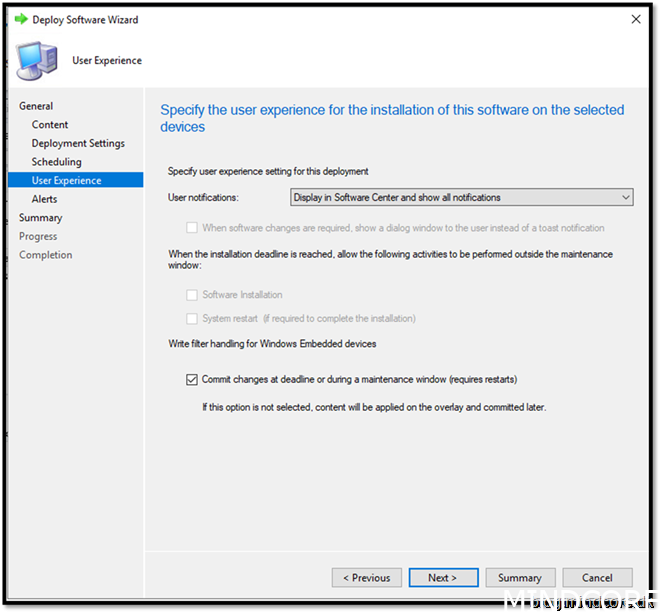
Task: Click the Completion step in sidebar
Action: pos(45,255)
